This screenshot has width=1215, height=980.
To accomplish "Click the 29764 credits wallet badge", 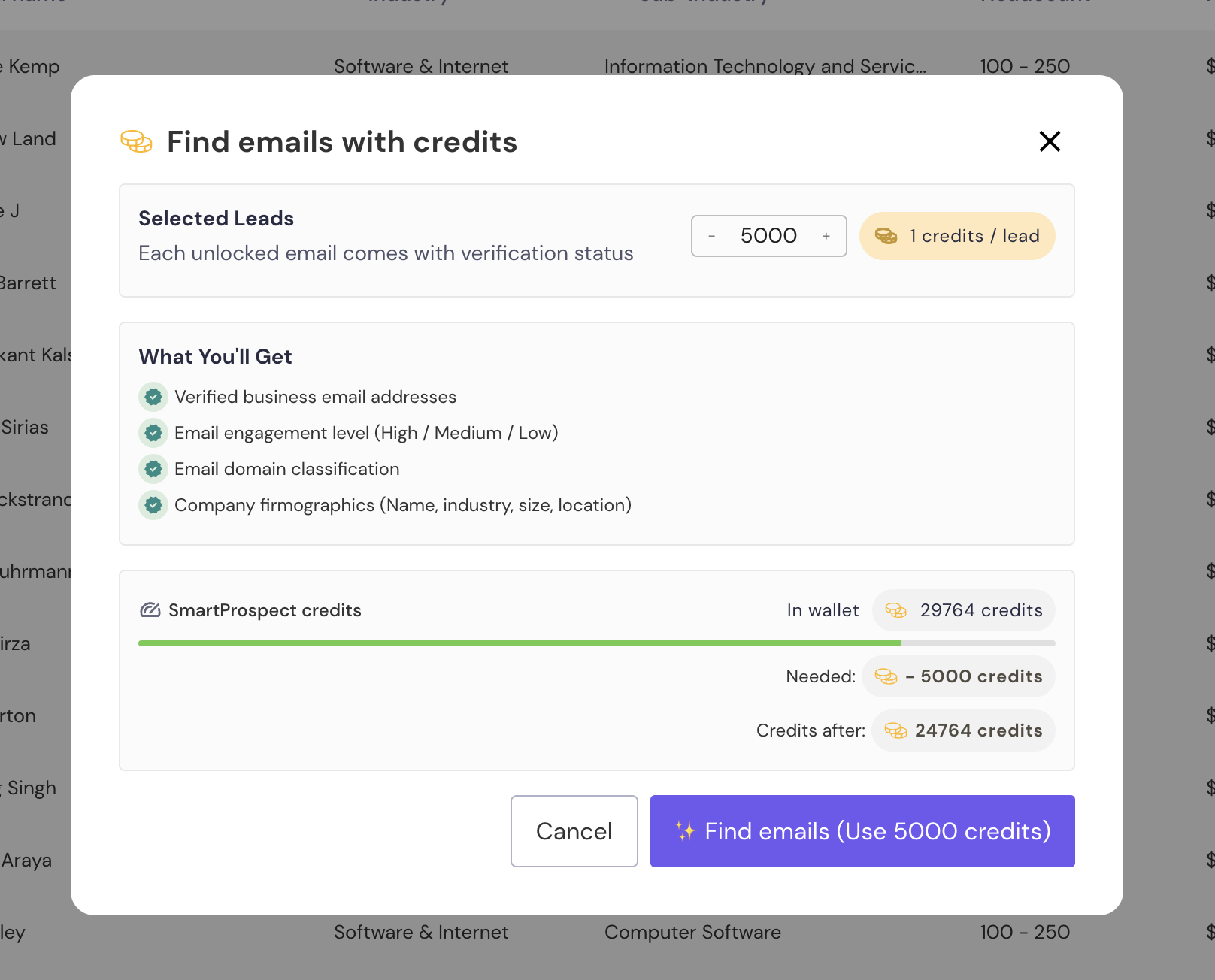I will point(964,610).
